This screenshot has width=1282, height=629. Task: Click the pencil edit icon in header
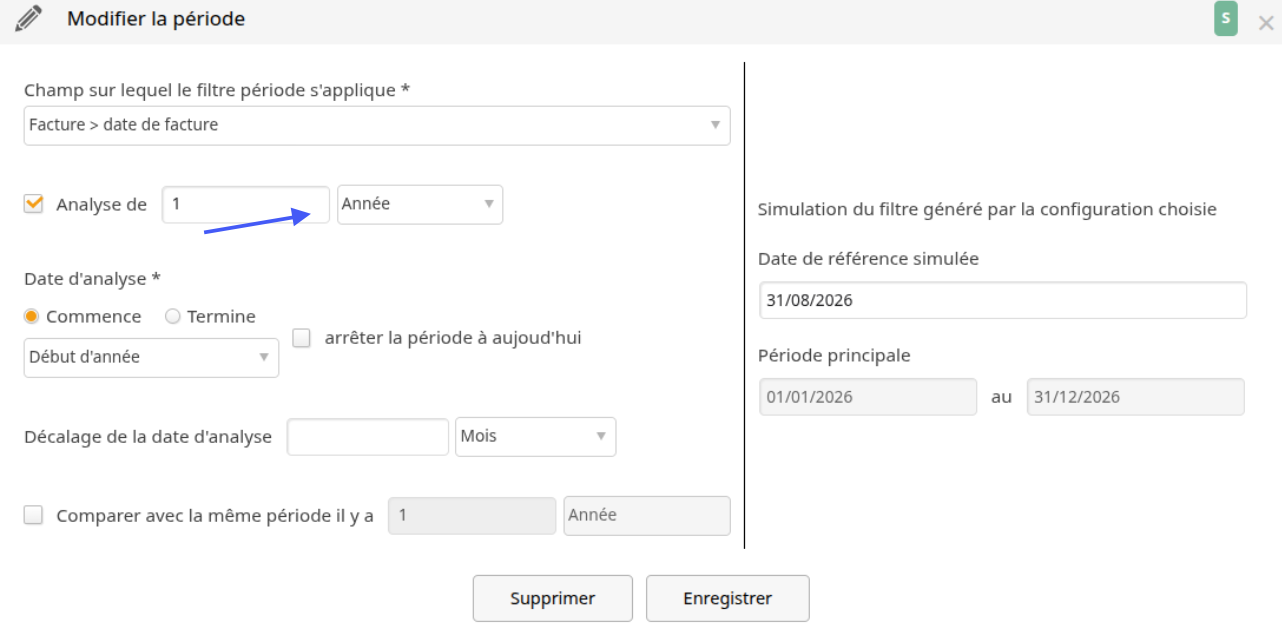click(x=30, y=19)
